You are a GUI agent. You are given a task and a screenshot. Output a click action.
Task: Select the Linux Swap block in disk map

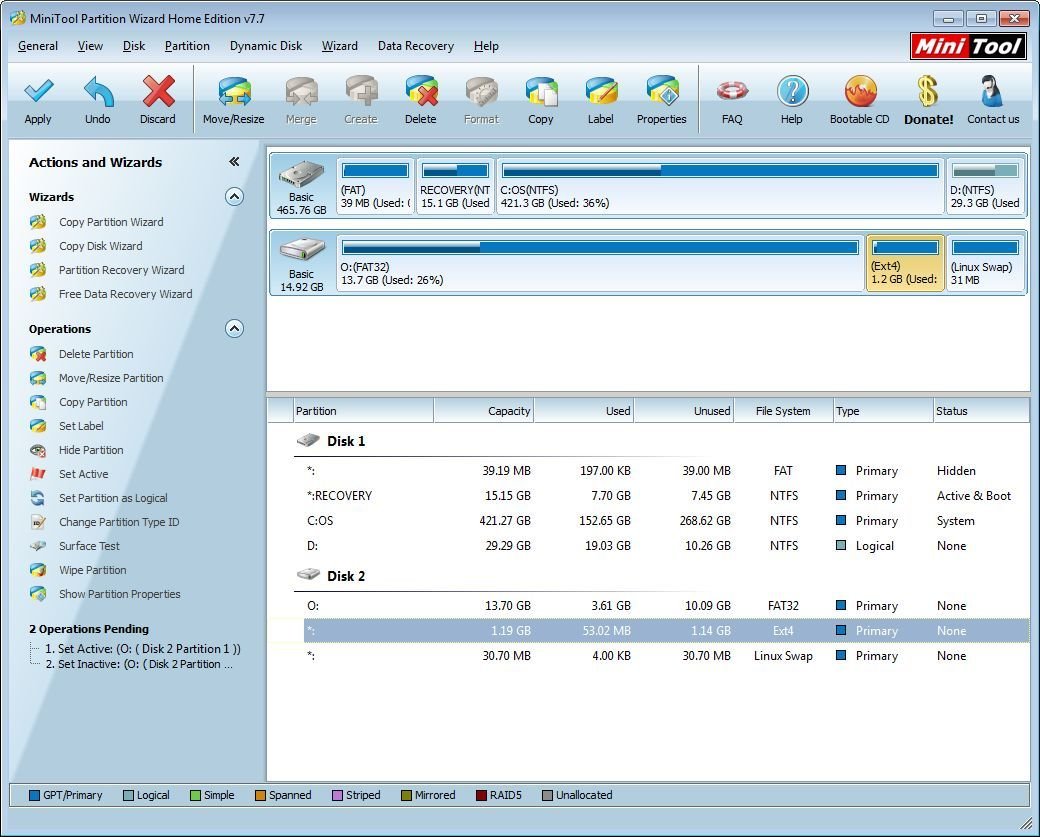coord(986,263)
